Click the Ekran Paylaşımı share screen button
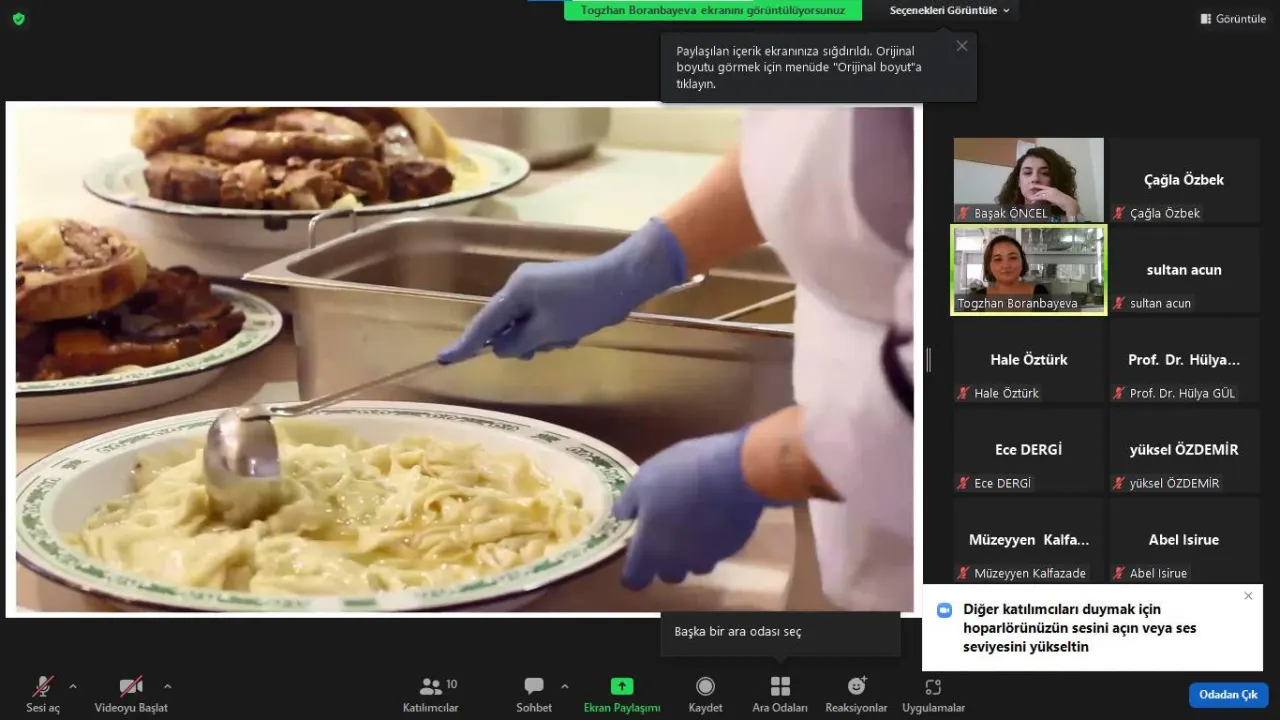Viewport: 1280px width, 720px height. 622,694
